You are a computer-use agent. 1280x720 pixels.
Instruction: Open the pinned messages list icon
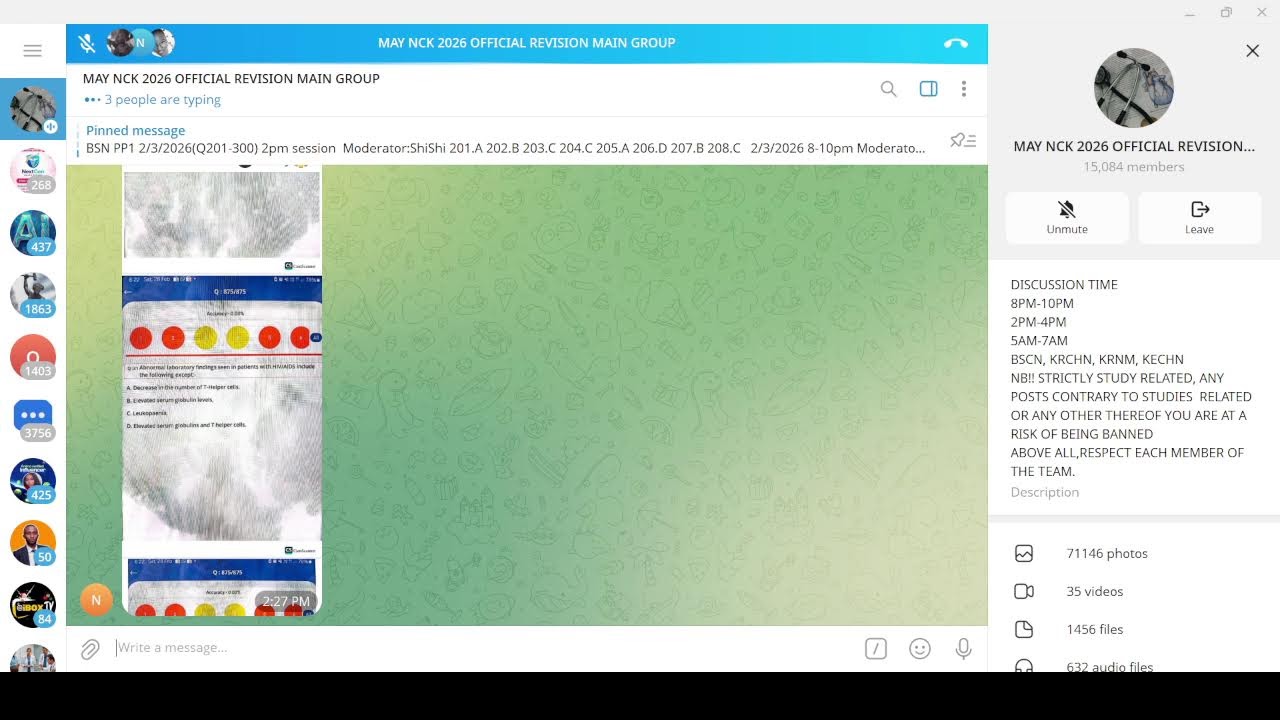(963, 140)
